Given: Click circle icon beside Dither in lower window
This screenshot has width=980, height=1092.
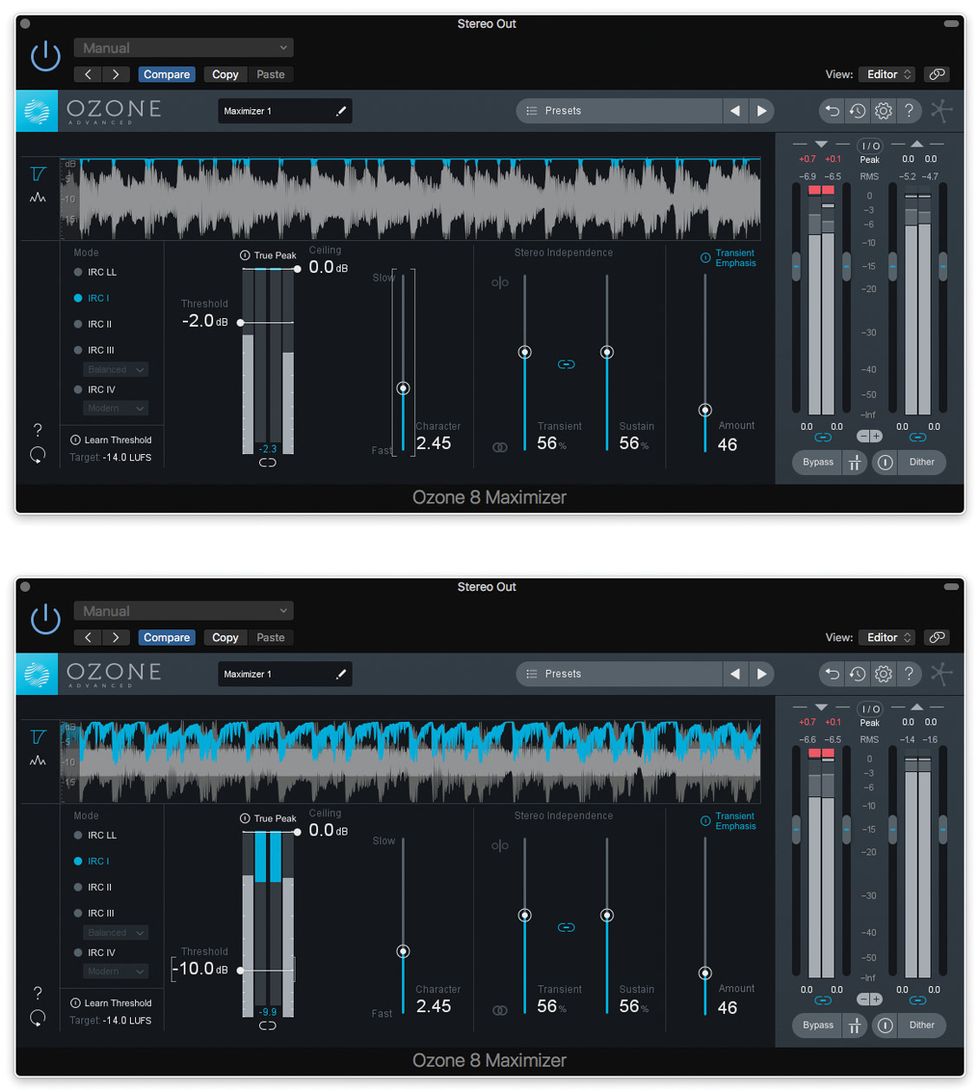Looking at the screenshot, I should click(885, 1025).
